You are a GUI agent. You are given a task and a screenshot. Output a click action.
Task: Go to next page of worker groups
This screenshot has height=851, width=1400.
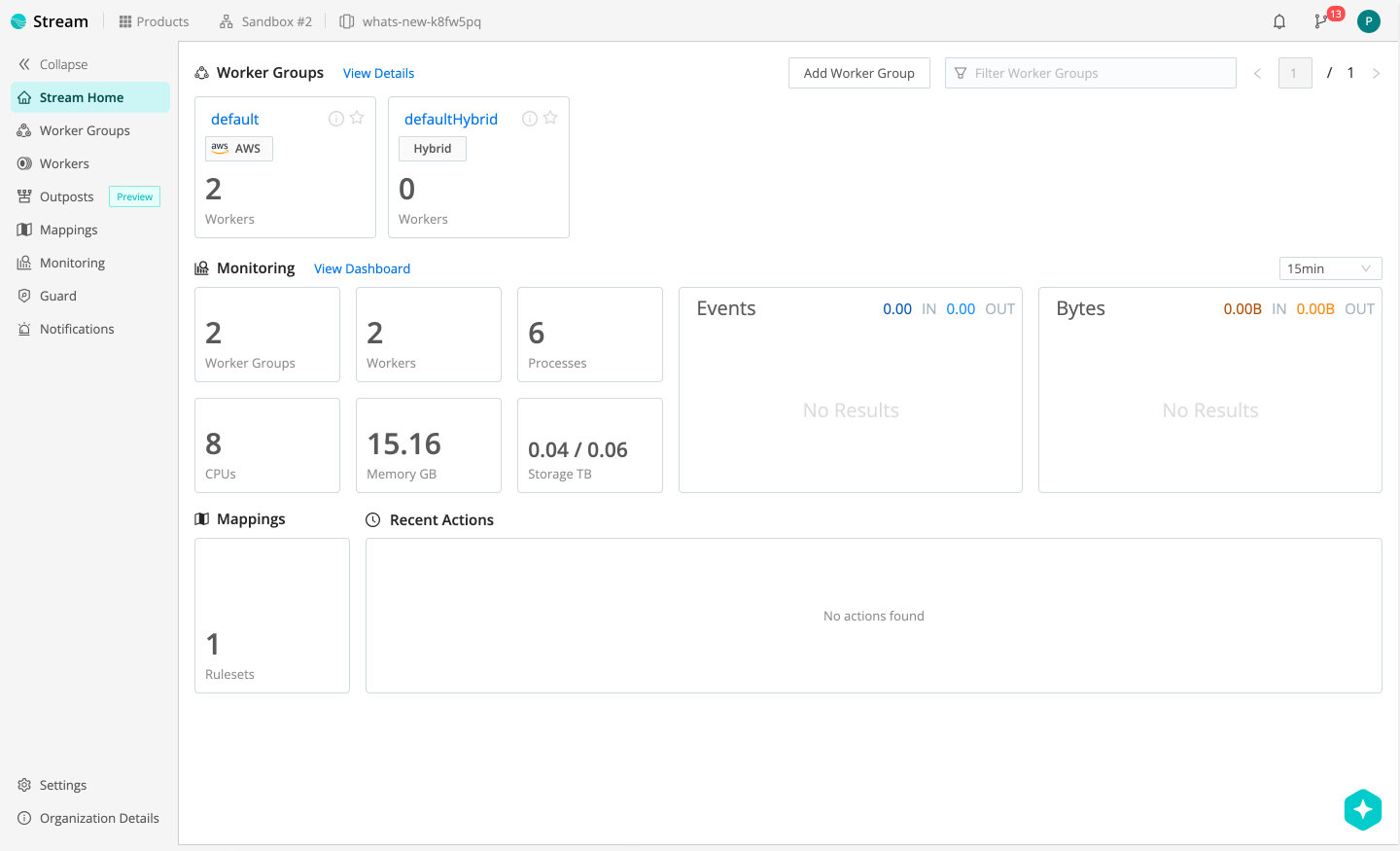tap(1376, 73)
